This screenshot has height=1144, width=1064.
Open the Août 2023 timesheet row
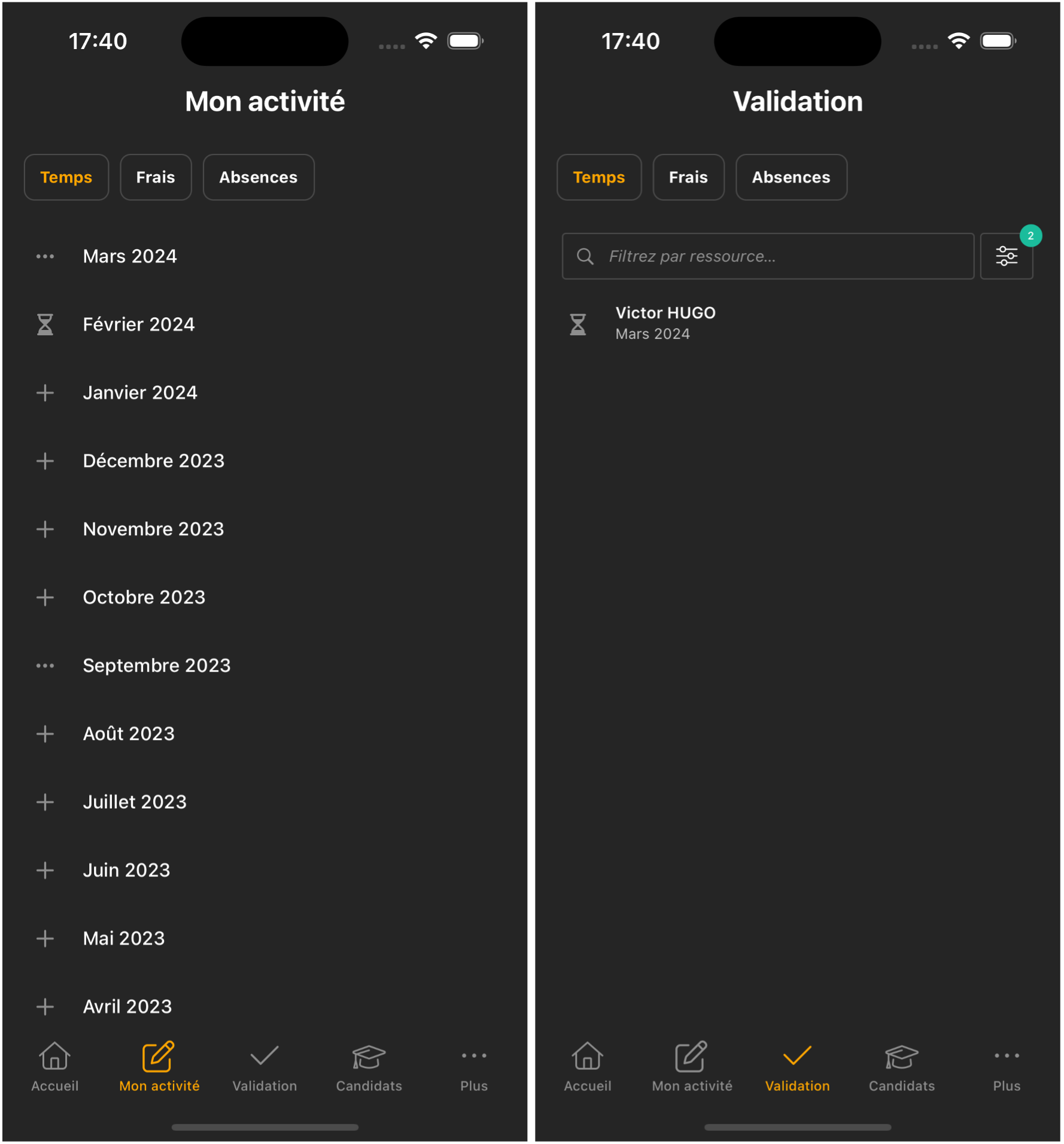(x=265, y=735)
